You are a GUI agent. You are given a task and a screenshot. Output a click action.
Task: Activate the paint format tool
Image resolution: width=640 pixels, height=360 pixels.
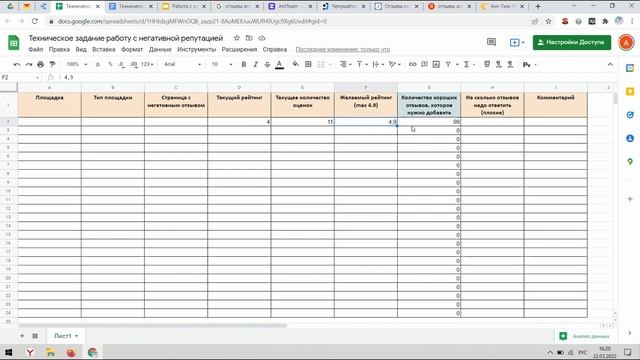point(52,64)
